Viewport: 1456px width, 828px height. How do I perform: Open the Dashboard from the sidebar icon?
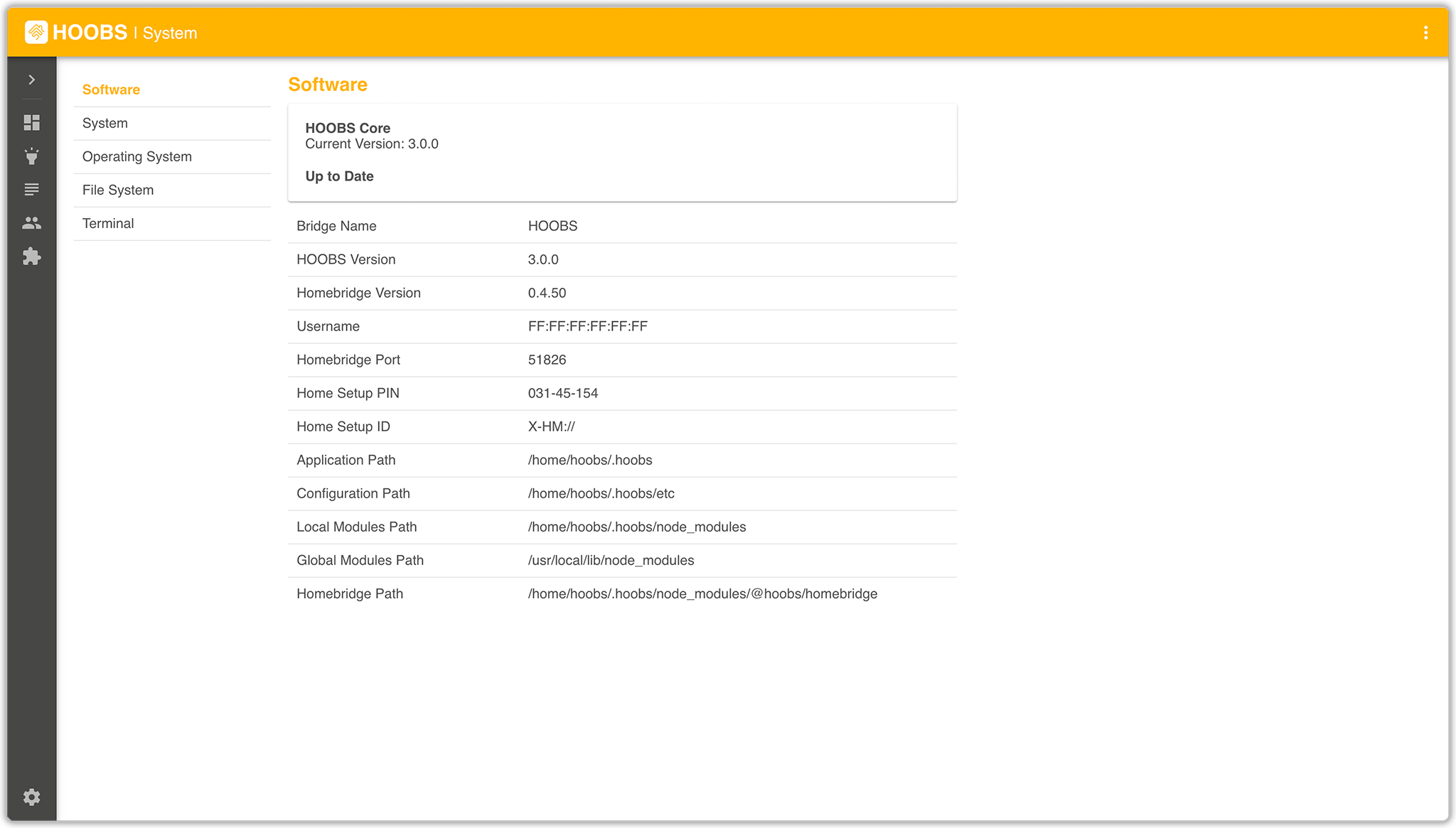coord(31,123)
